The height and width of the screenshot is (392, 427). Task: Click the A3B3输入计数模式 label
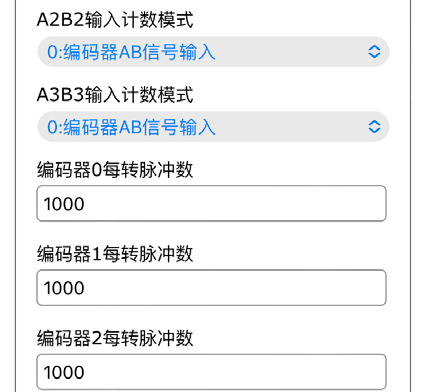[115, 94]
